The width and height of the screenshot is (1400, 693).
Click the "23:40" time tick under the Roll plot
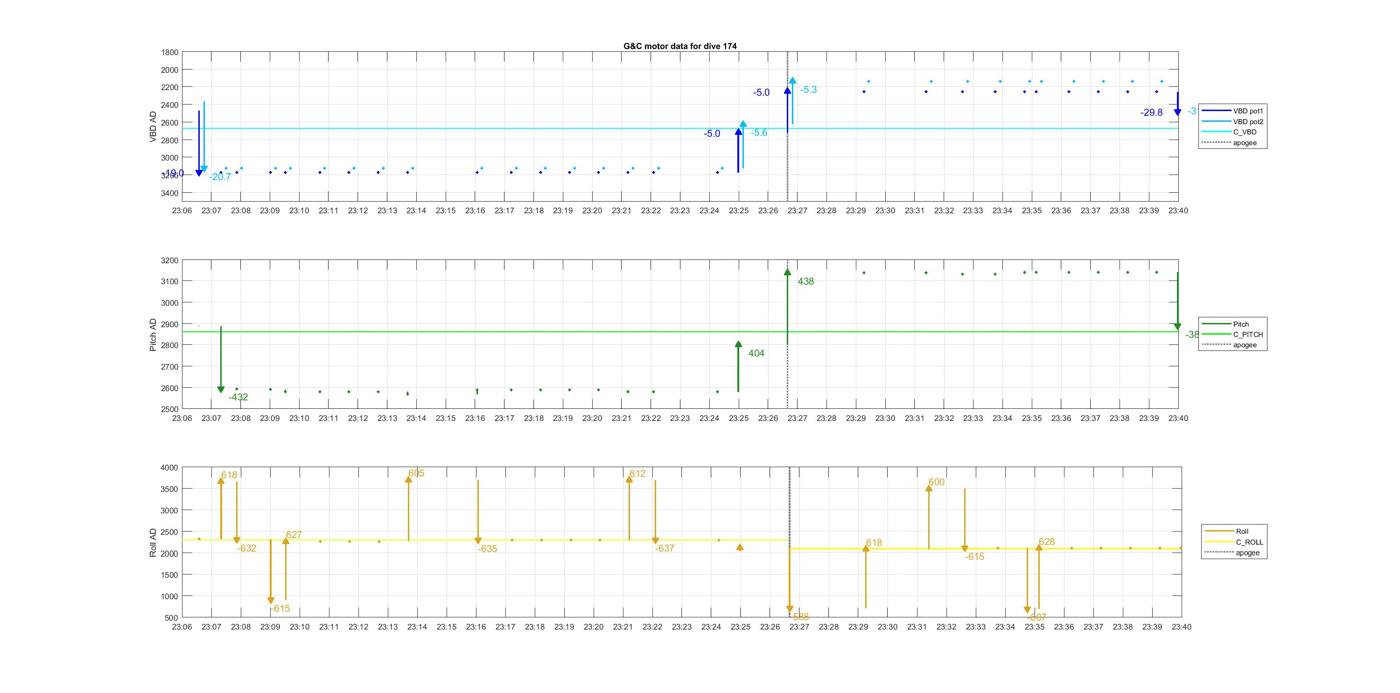coord(1179,628)
